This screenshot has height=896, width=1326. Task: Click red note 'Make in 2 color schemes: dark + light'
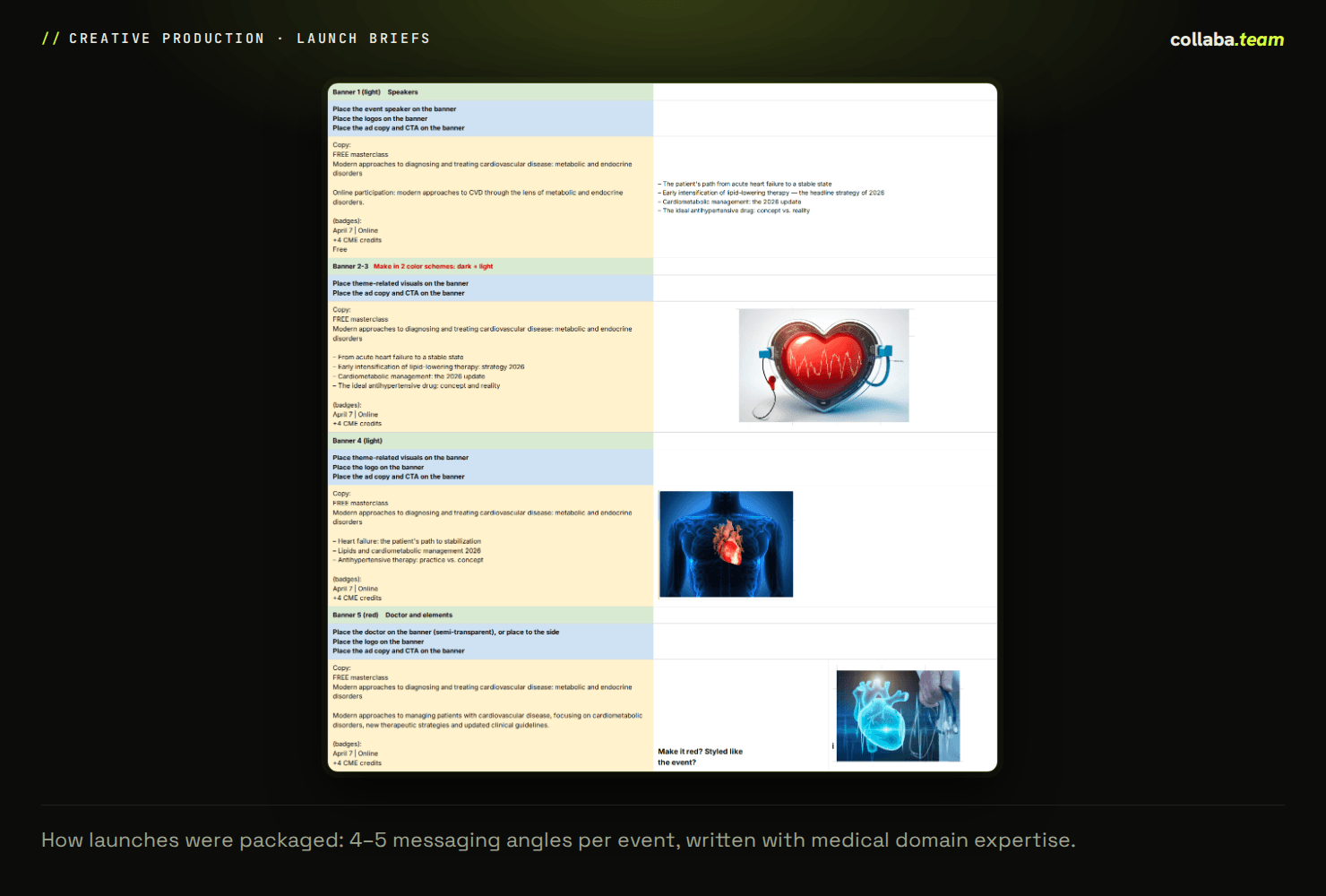433,266
